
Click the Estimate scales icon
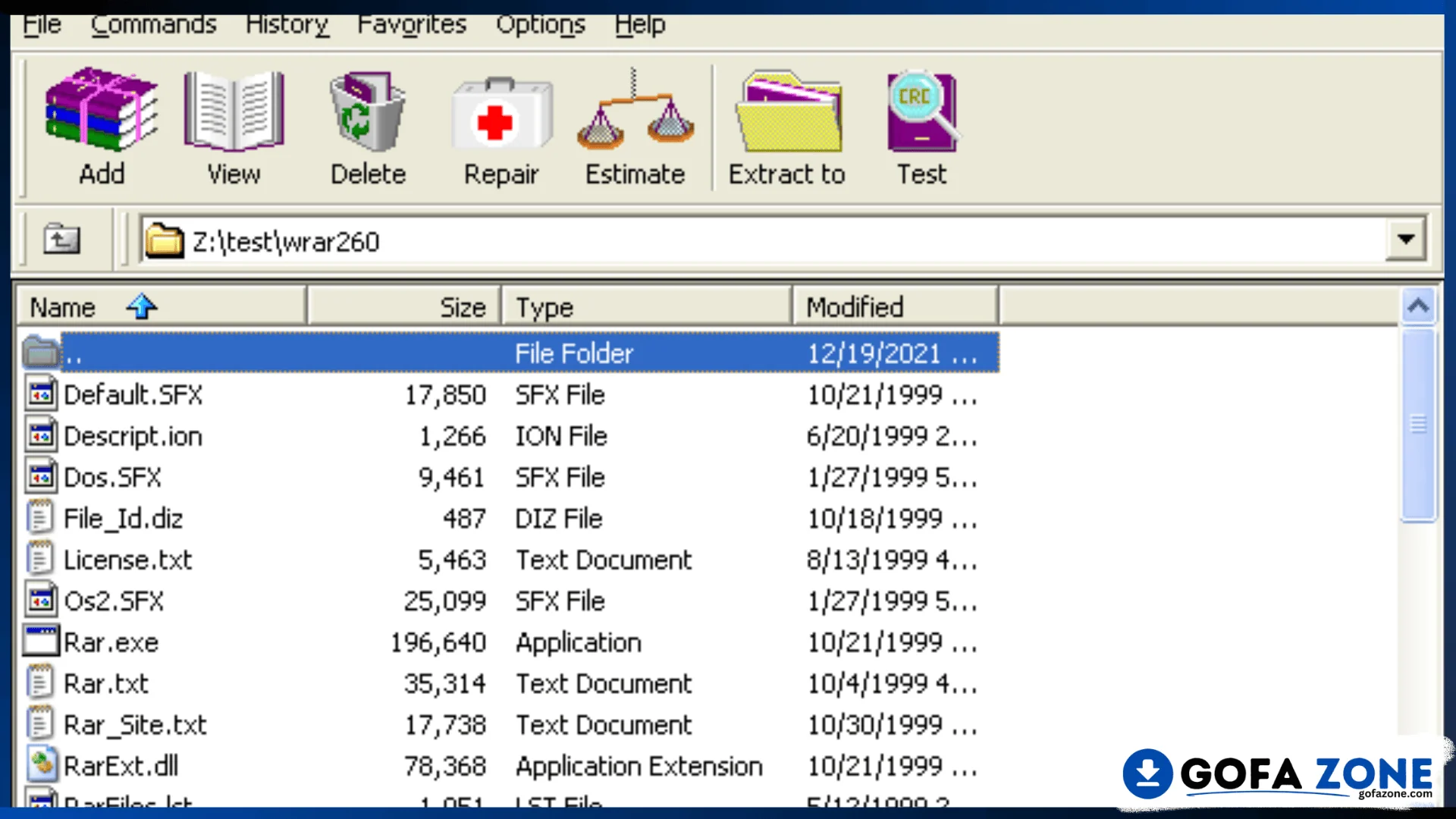click(x=635, y=108)
